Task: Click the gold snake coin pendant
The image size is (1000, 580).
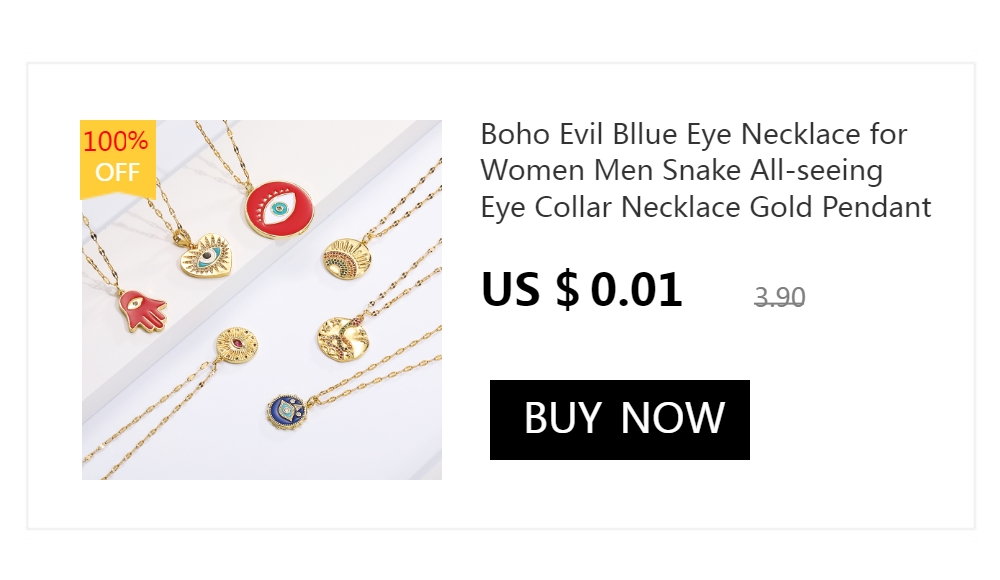Action: click(343, 339)
